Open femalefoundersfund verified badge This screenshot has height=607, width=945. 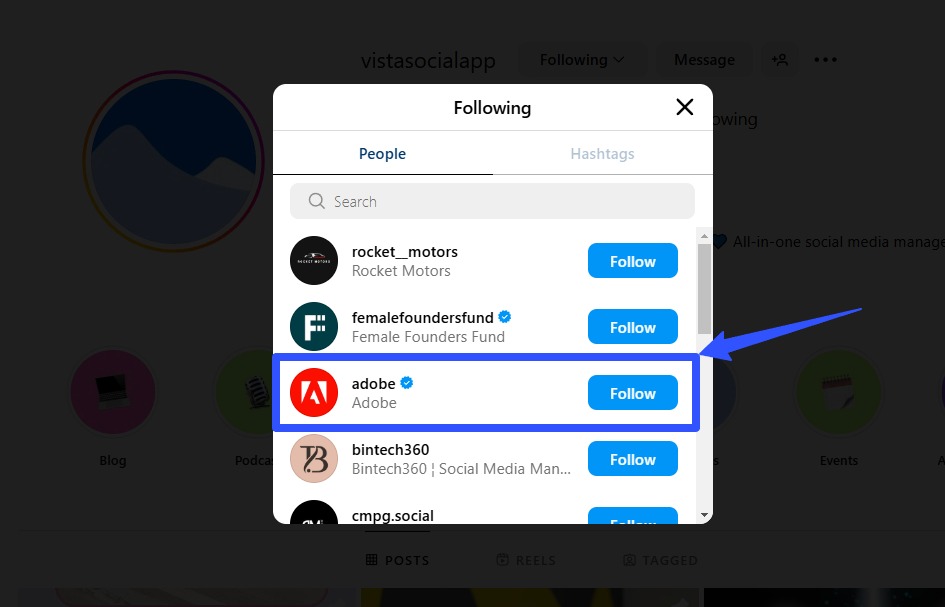click(504, 317)
